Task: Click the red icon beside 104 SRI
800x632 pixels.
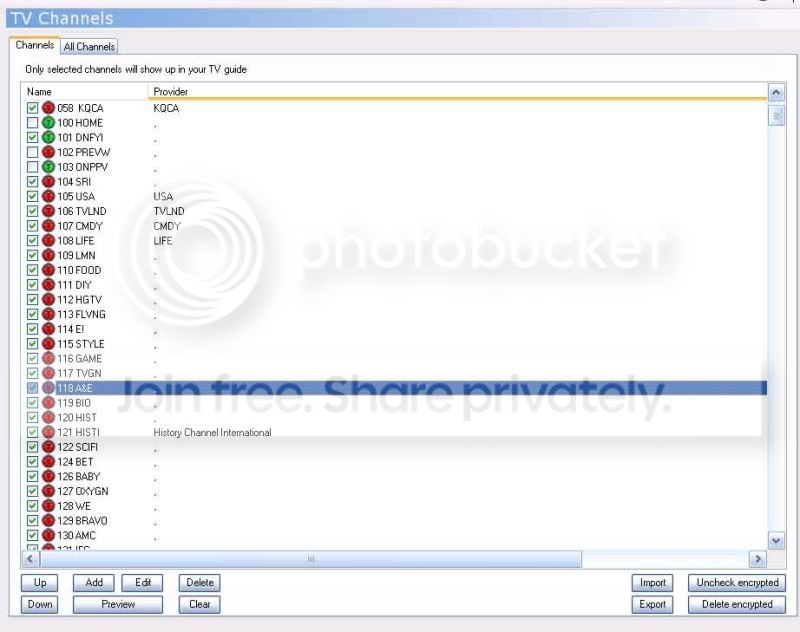Action: tap(48, 182)
